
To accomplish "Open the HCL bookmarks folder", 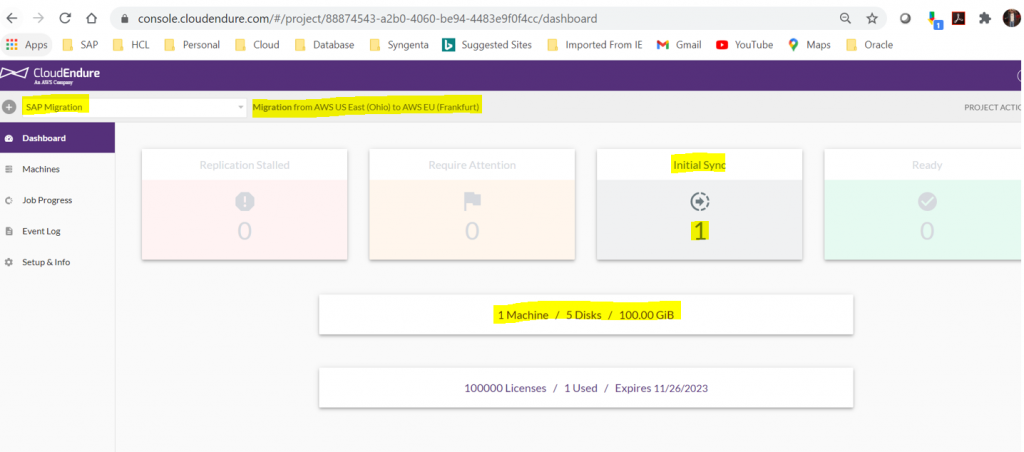I will (x=131, y=44).
